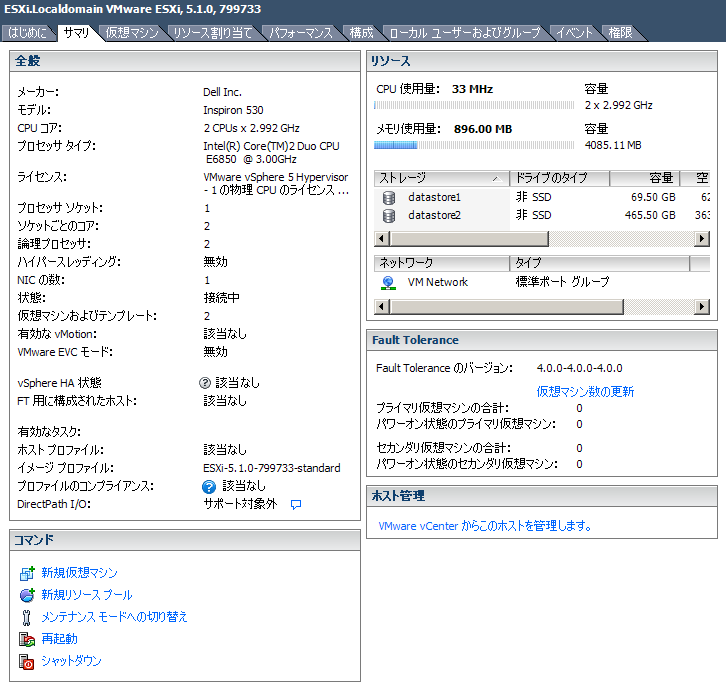Click the Inspiron 530 model value
726x683 pixels.
[x=233, y=111]
